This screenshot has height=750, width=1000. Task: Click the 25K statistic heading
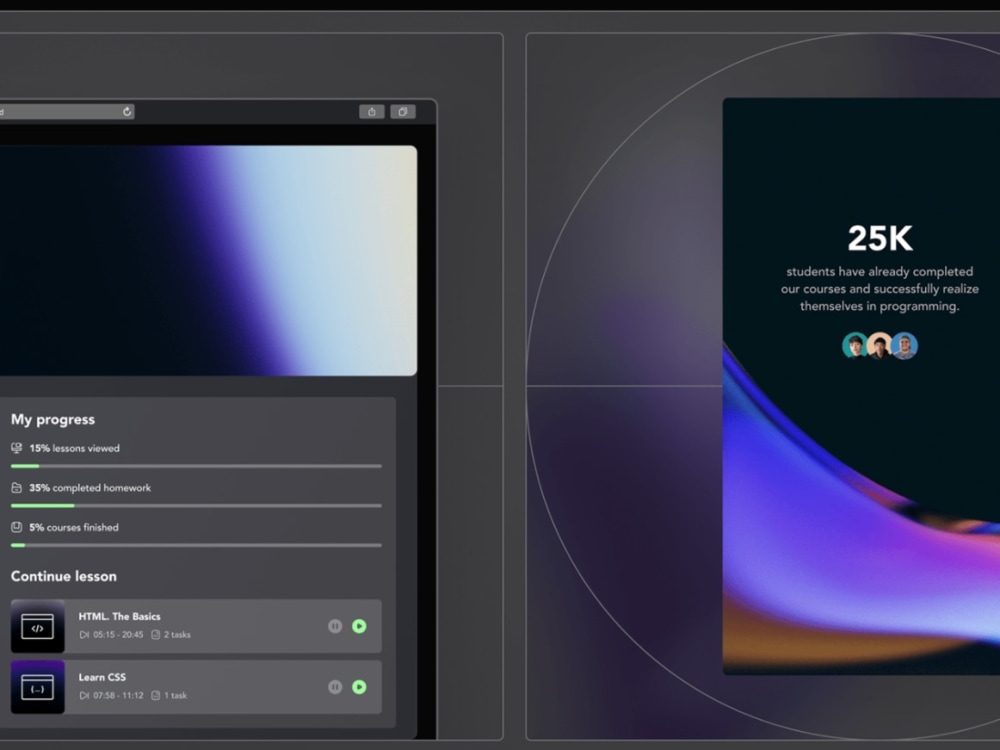pos(880,239)
